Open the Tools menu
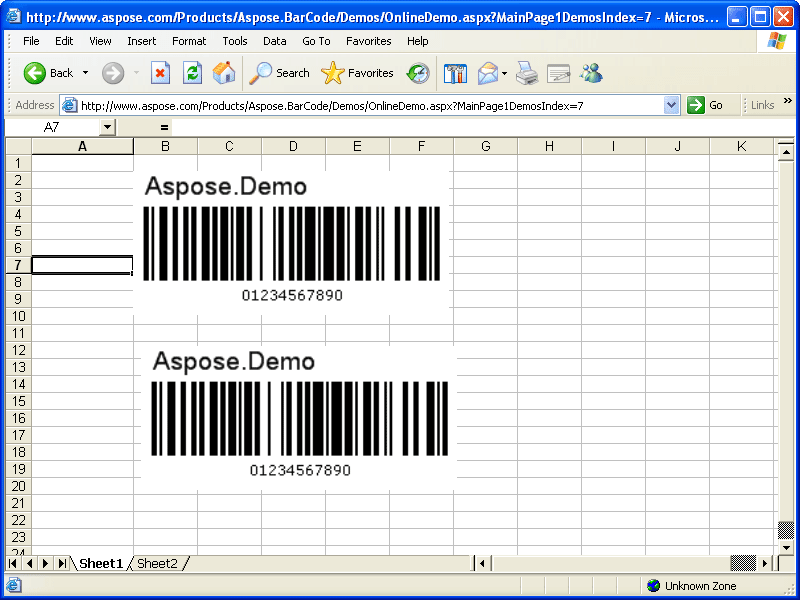Image resolution: width=800 pixels, height=600 pixels. [234, 41]
